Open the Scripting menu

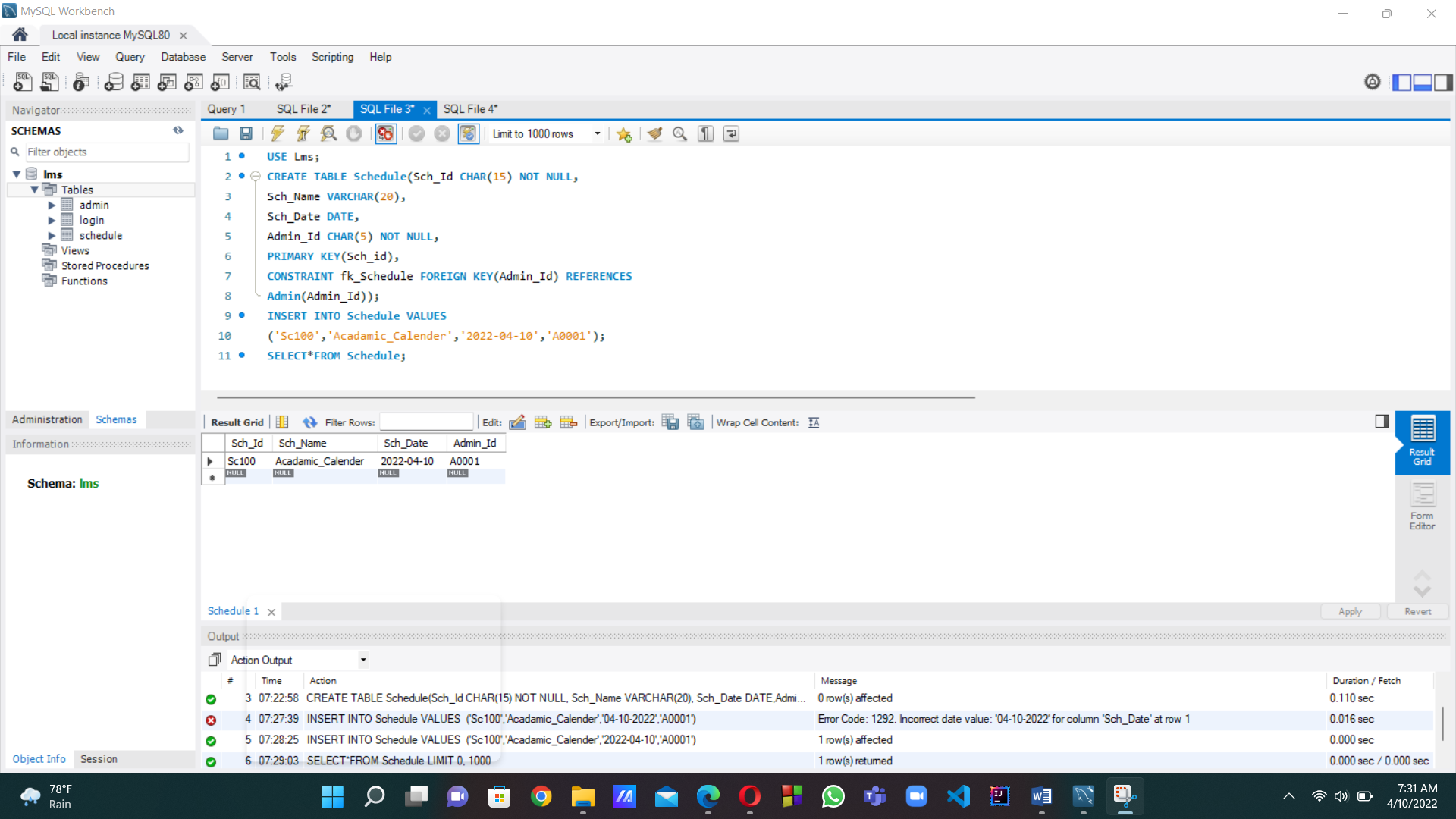click(x=332, y=57)
